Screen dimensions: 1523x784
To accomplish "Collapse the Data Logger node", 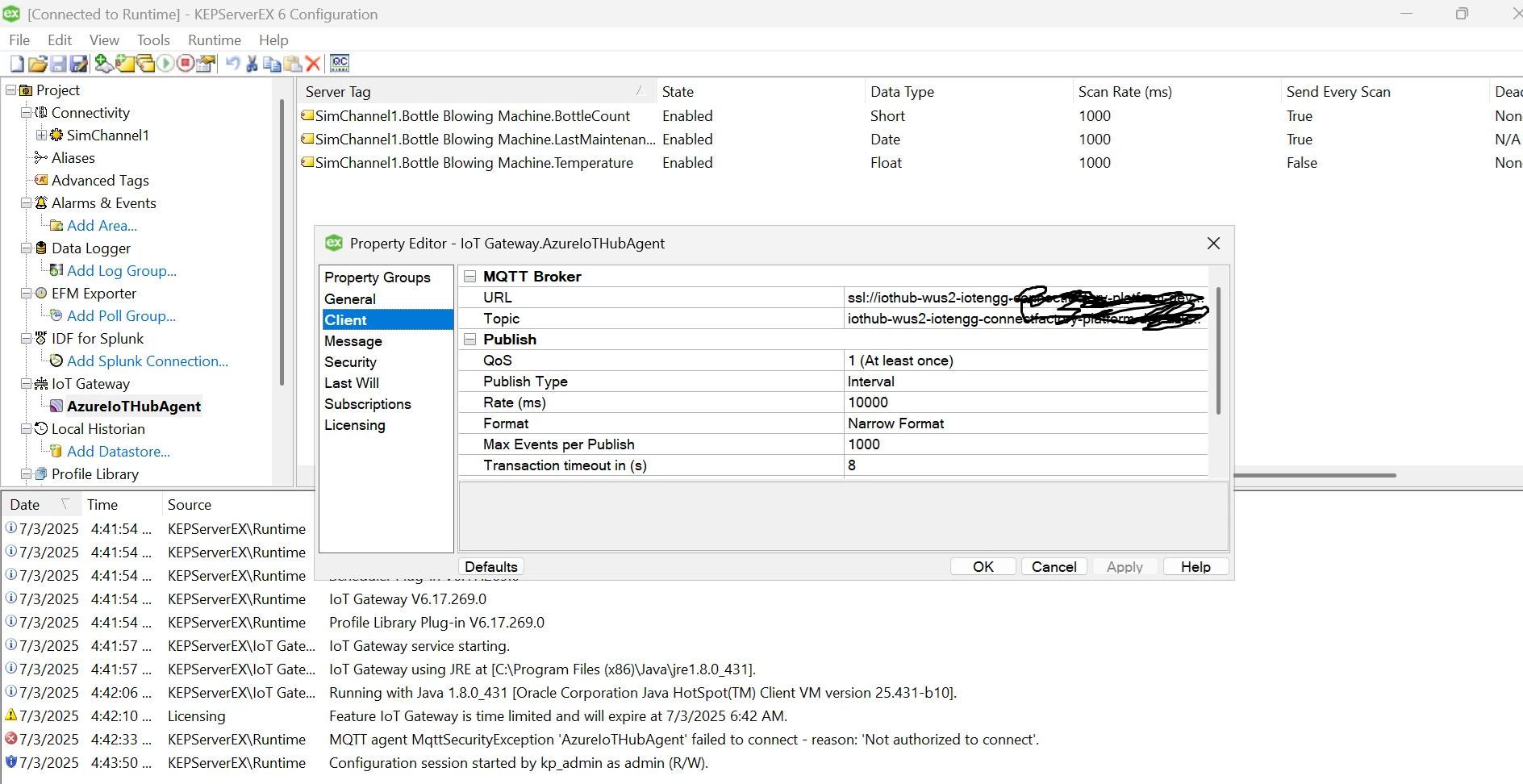I will point(26,248).
